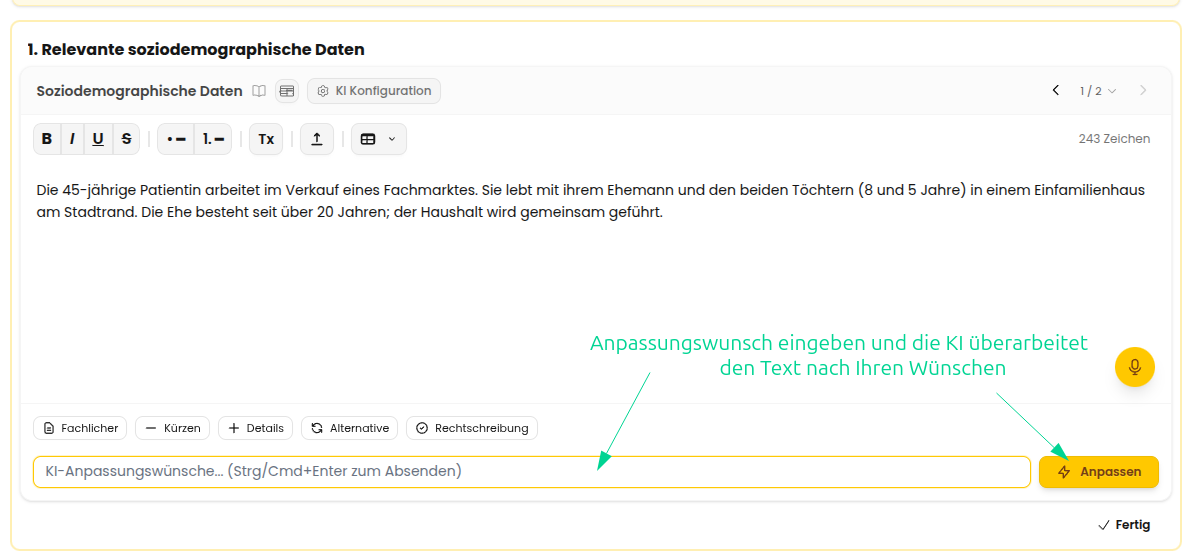Image resolution: width=1204 pixels, height=552 pixels.
Task: Expand the 1 / 2 version dropdown
Action: (x=1098, y=91)
